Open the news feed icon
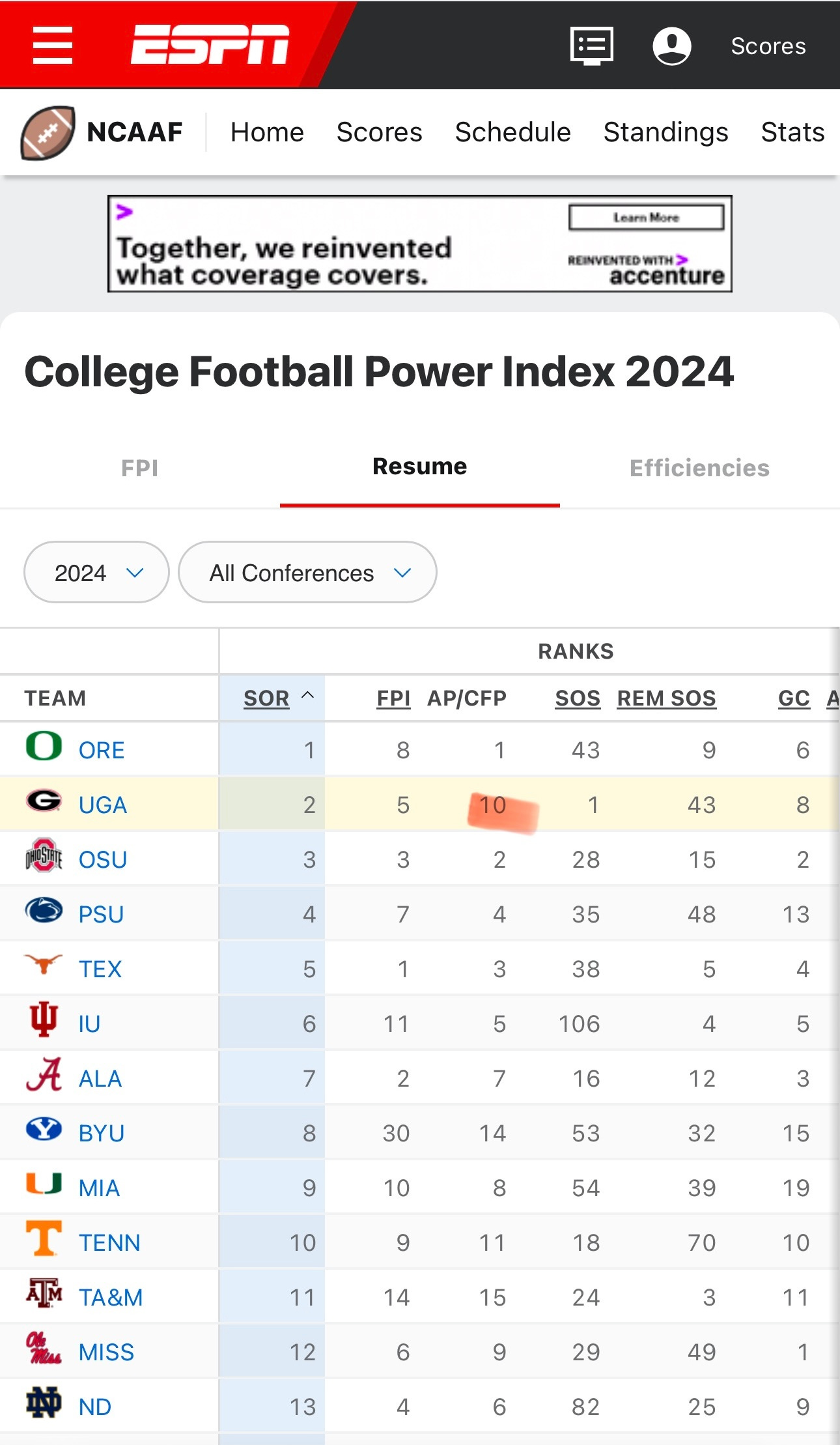 591,46
